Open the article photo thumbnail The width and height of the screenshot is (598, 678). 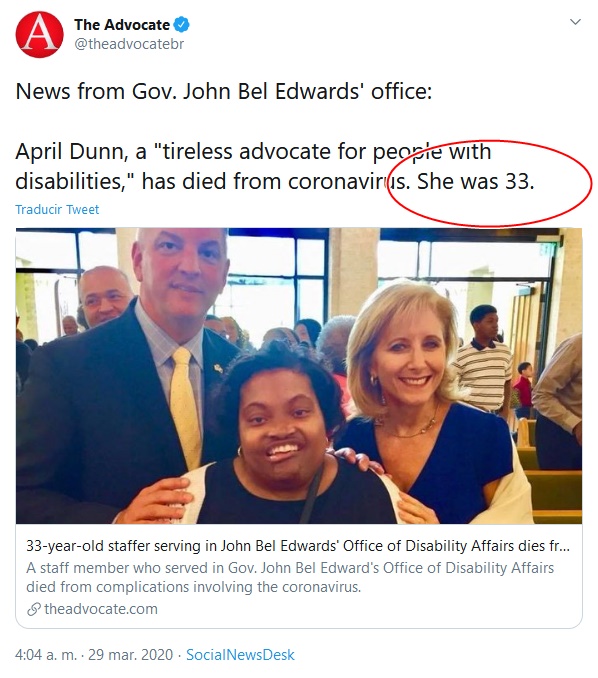tap(299, 376)
